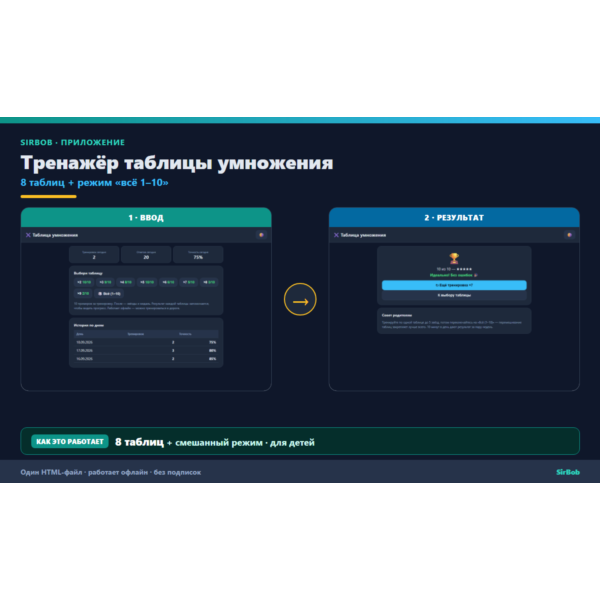Select the ×8 multiplication table chip

[x=209, y=282]
